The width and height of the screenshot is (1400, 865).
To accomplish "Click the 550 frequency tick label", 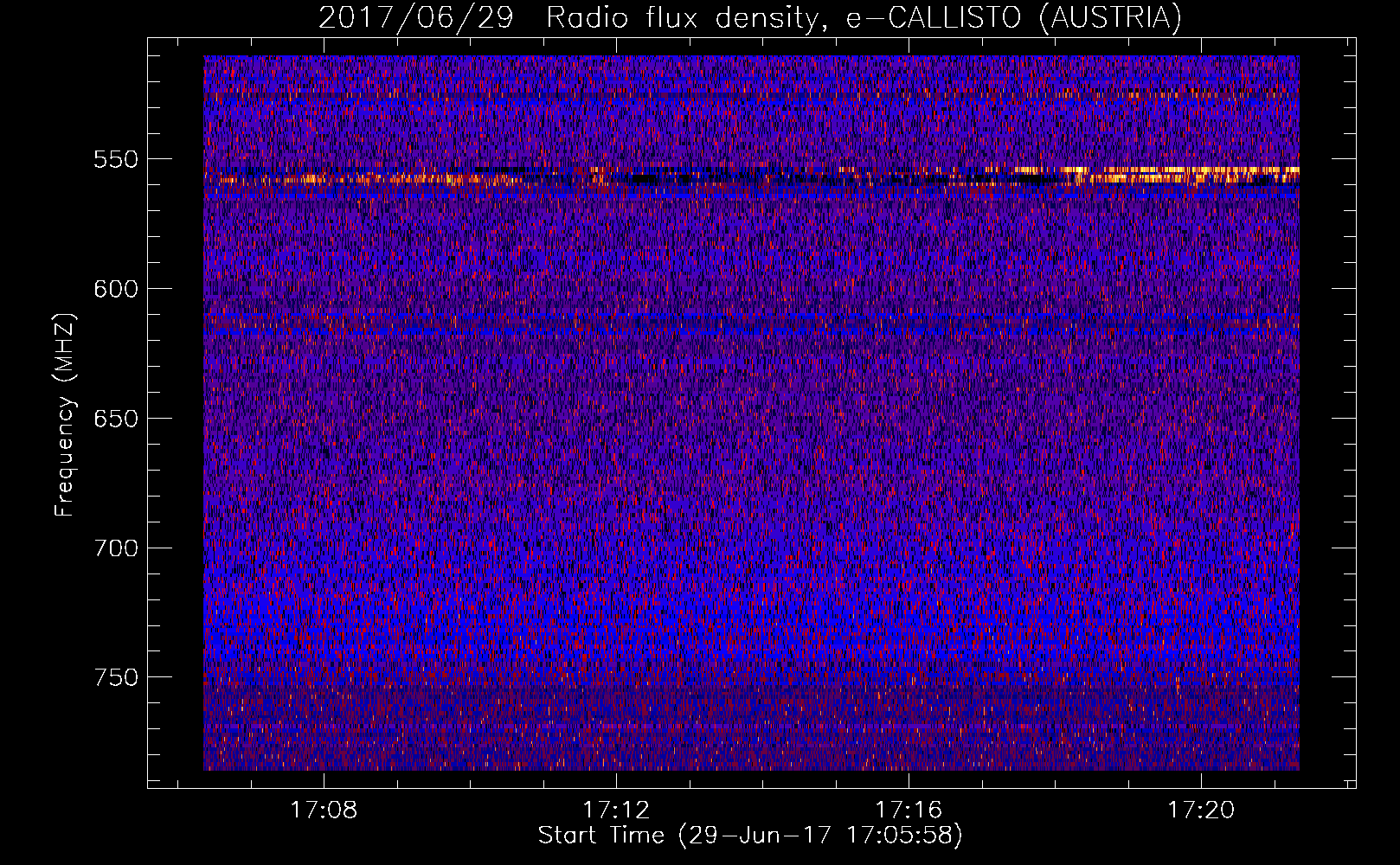I will coord(116,159).
